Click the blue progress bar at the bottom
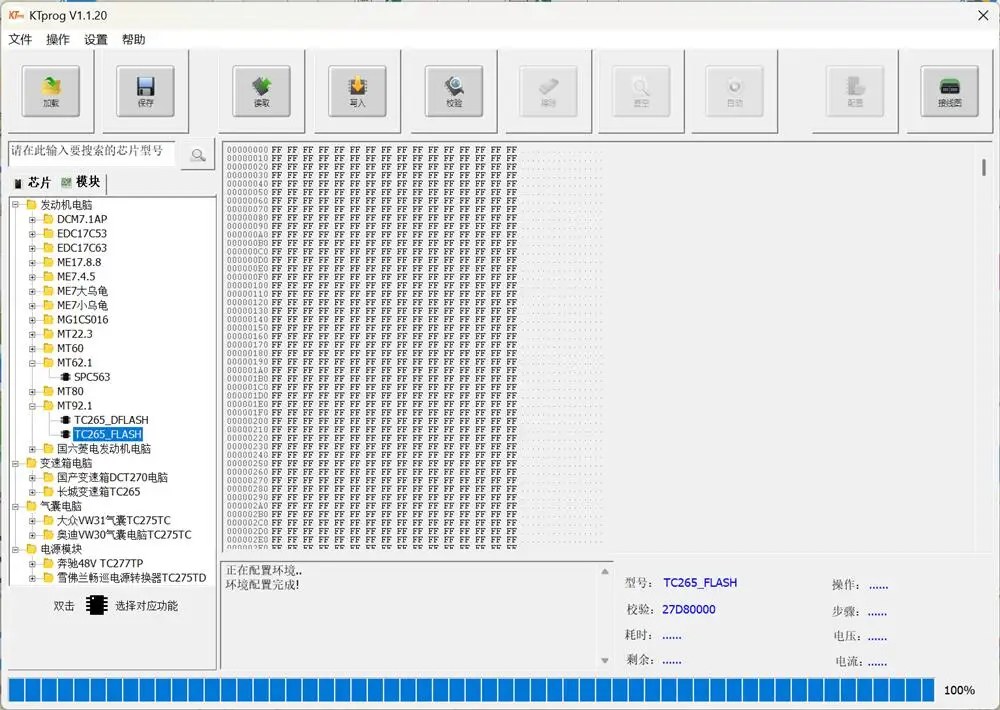1000x710 pixels. [x=471, y=690]
